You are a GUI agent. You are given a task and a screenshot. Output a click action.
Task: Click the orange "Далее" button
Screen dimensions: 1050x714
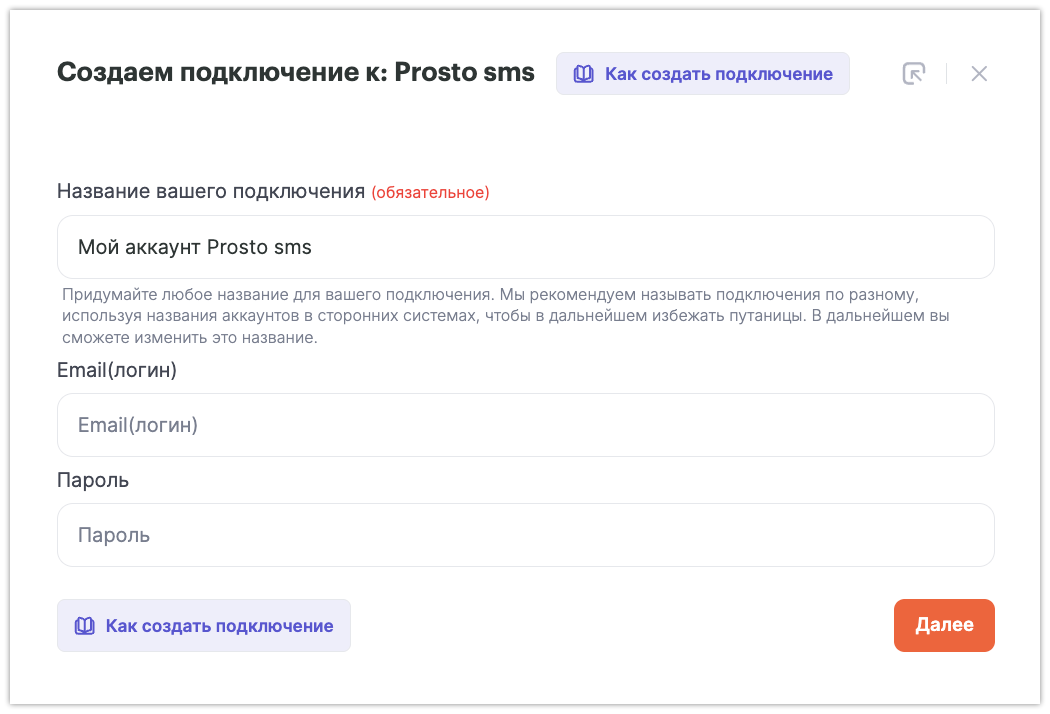coord(944,625)
